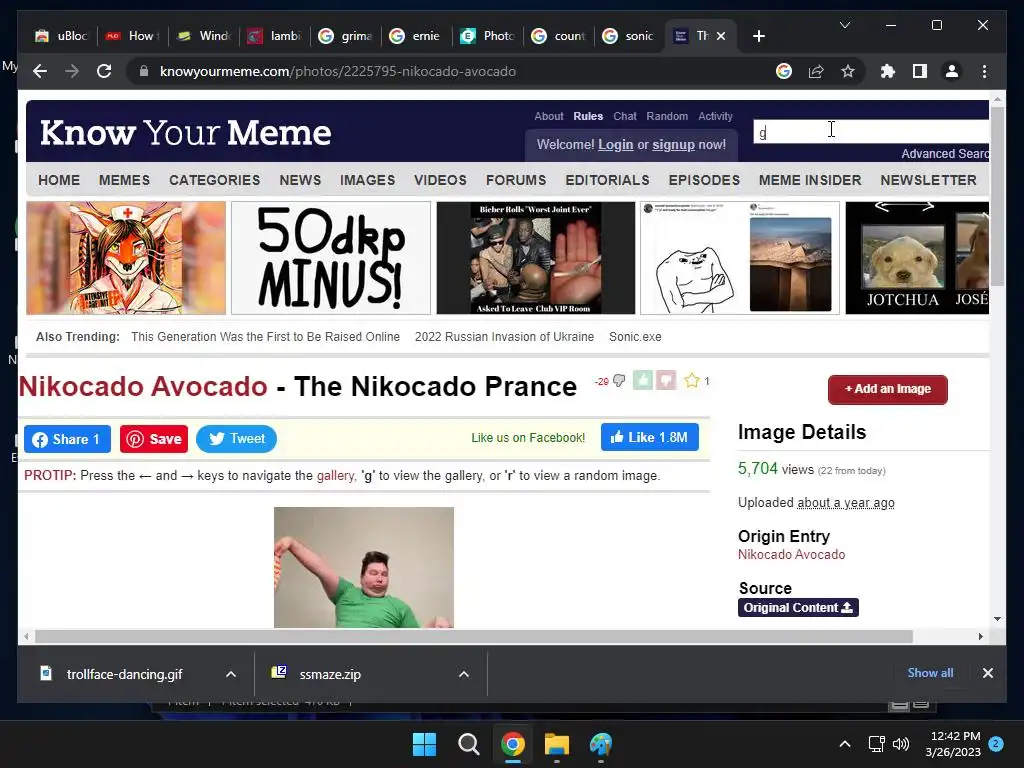Switch to the ernie tab
1024x768 pixels.
pyautogui.click(x=417, y=36)
